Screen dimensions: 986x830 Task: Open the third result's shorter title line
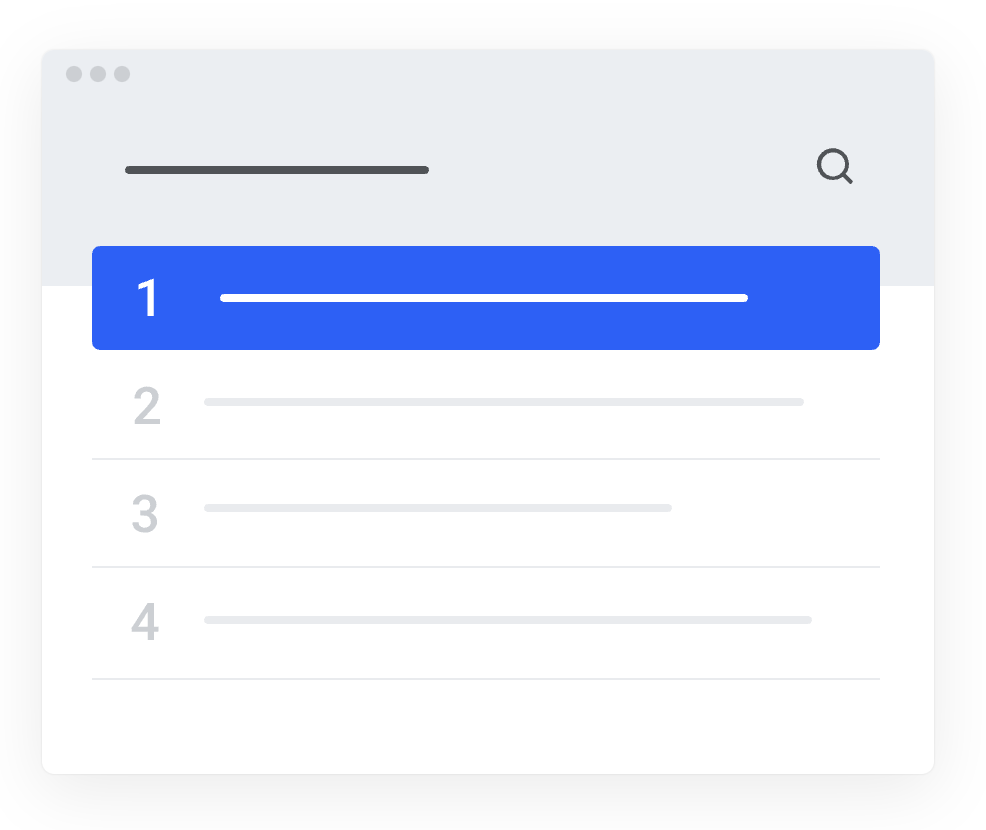pos(437,508)
